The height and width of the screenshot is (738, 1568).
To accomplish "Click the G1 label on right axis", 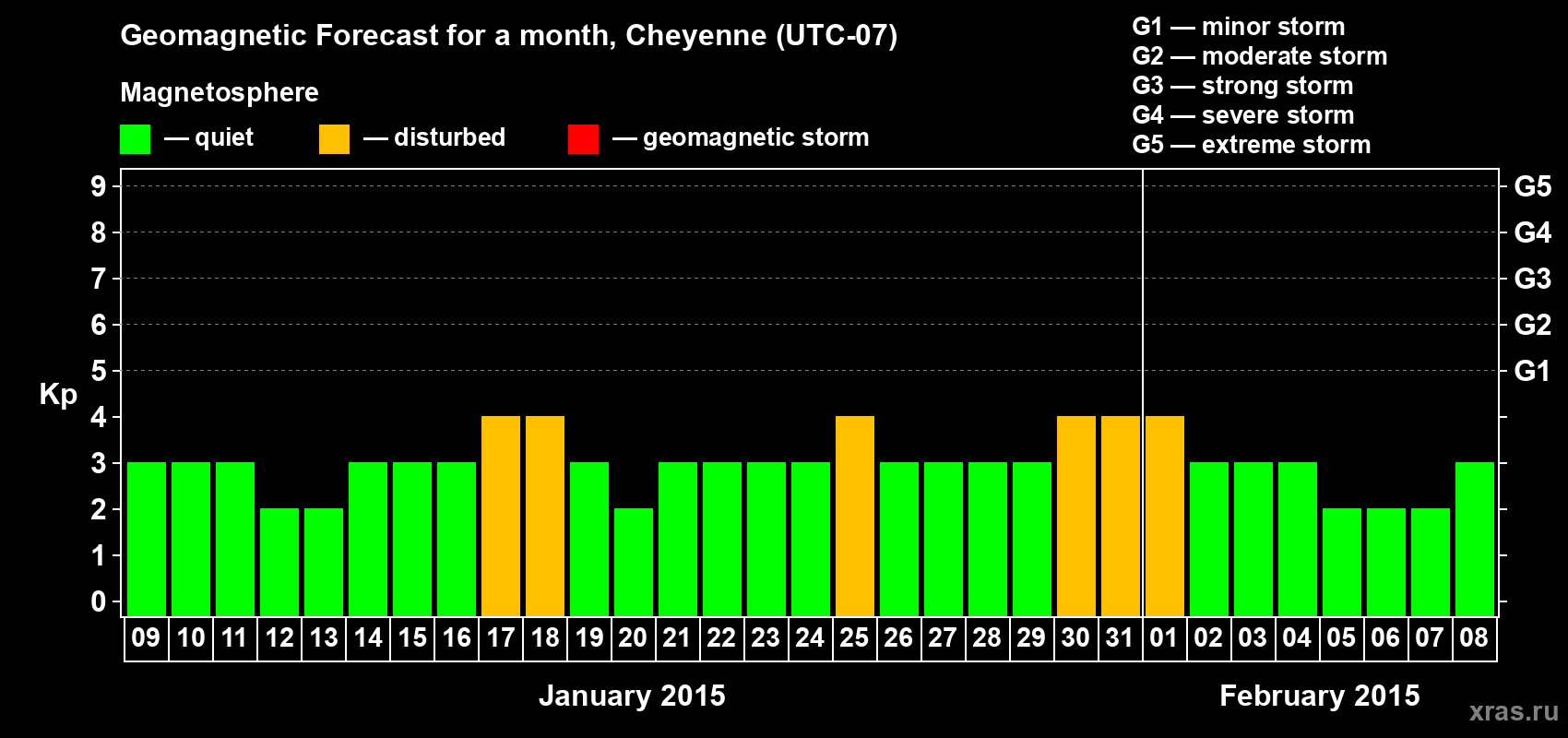I will (1532, 371).
